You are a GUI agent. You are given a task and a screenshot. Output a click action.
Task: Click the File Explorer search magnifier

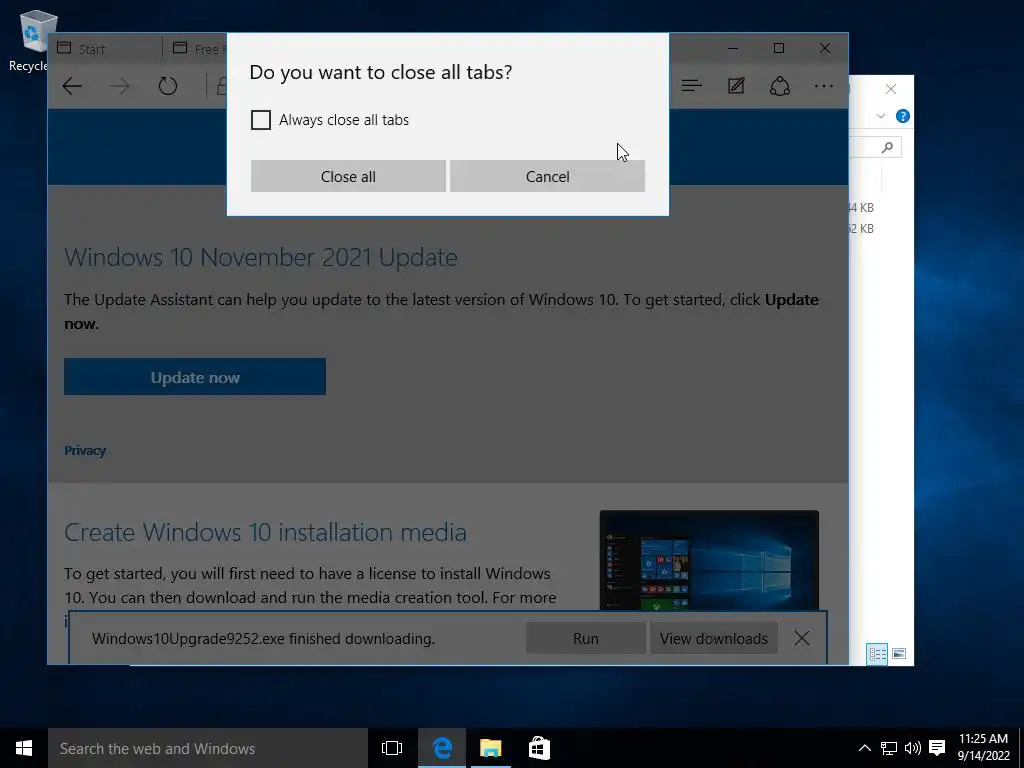pos(887,148)
